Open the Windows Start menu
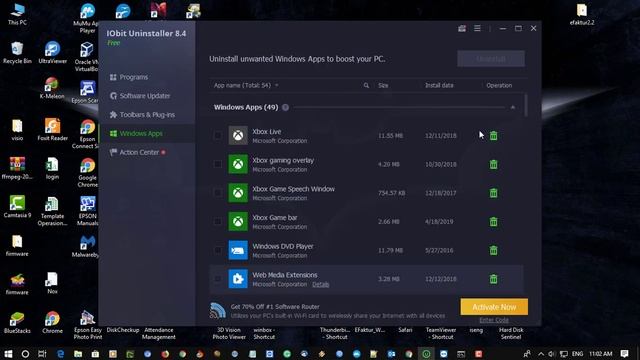 pyautogui.click(x=8, y=353)
